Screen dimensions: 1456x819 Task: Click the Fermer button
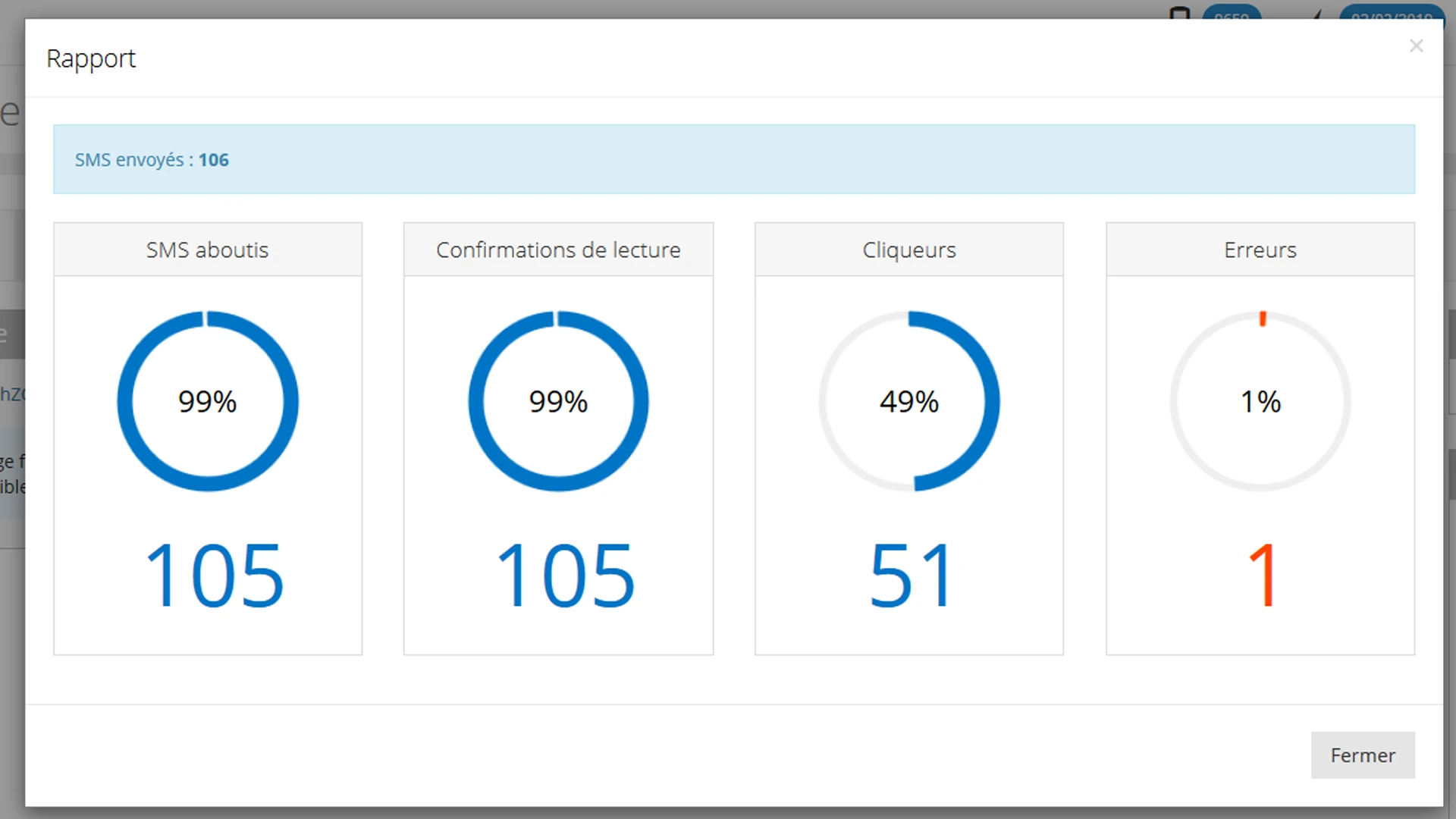(1362, 755)
